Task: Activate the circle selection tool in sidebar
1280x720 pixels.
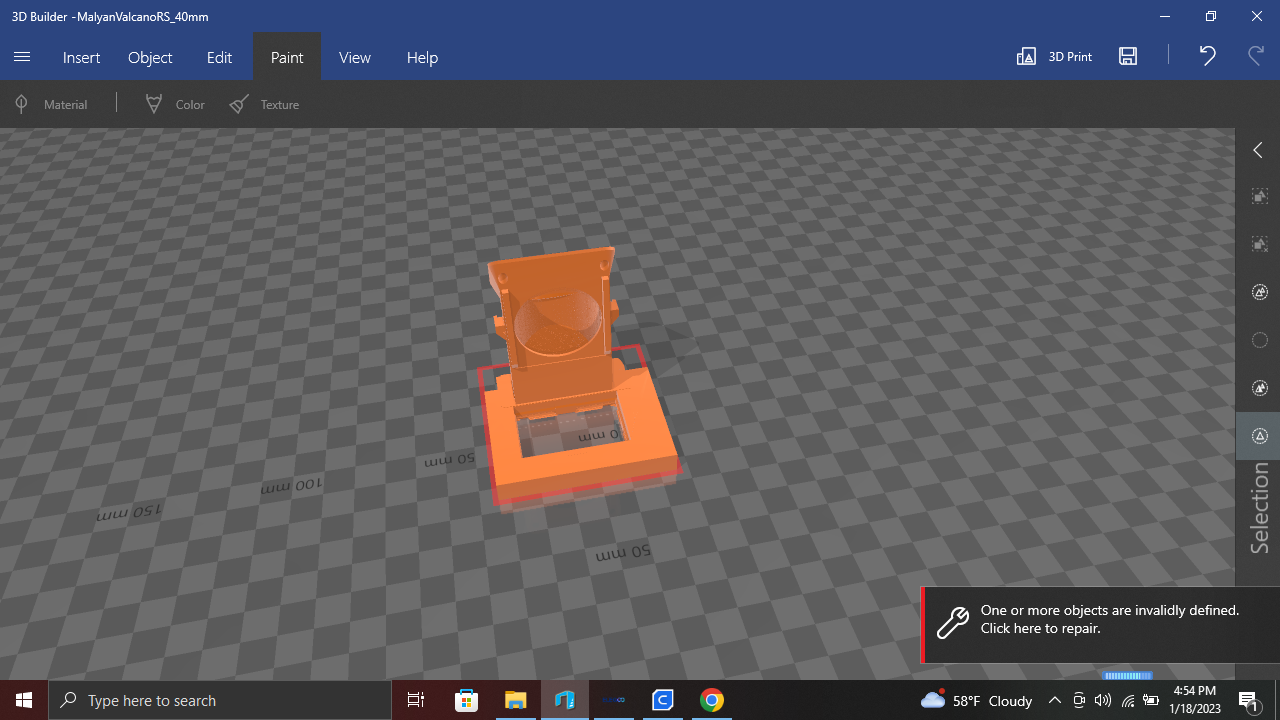Action: [x=1259, y=340]
